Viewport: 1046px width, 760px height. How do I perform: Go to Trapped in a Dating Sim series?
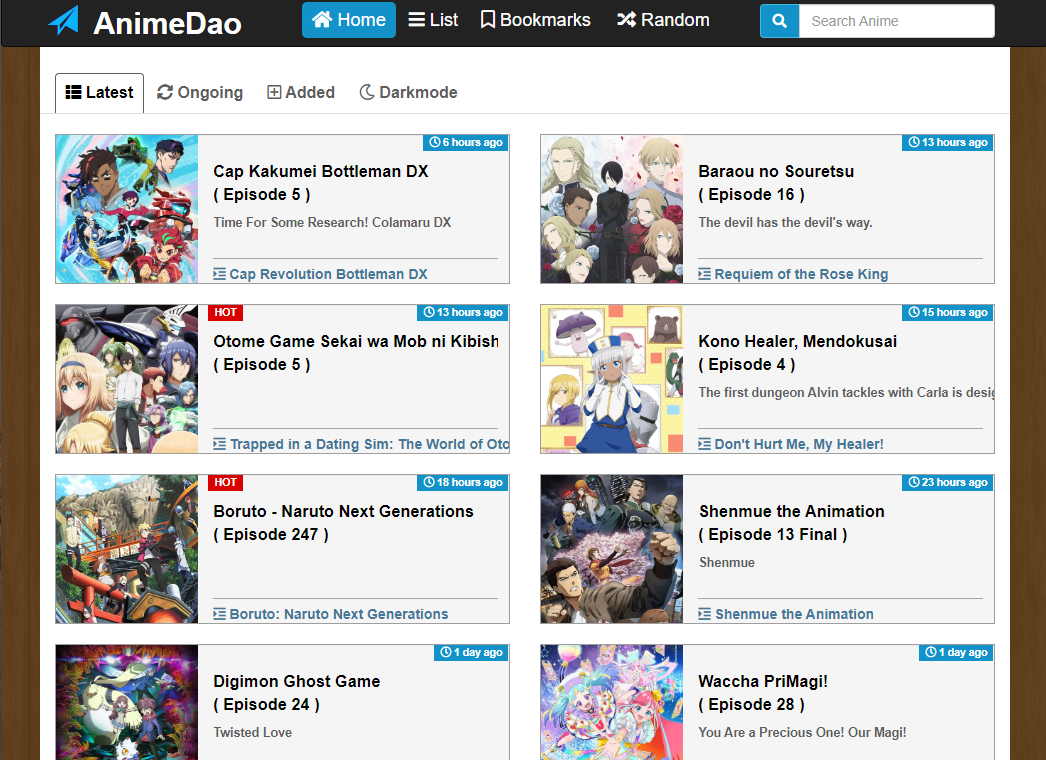370,444
